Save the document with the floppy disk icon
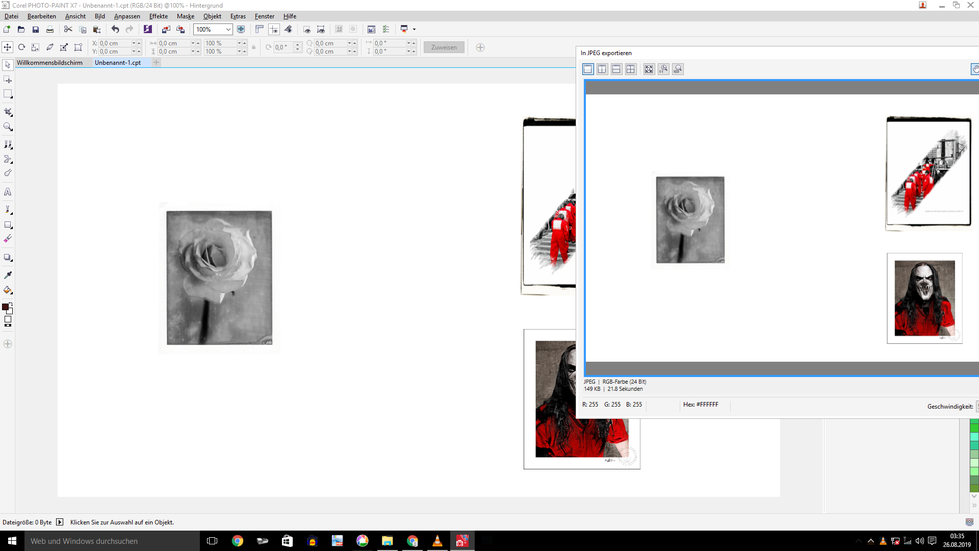The width and height of the screenshot is (979, 551). (36, 29)
